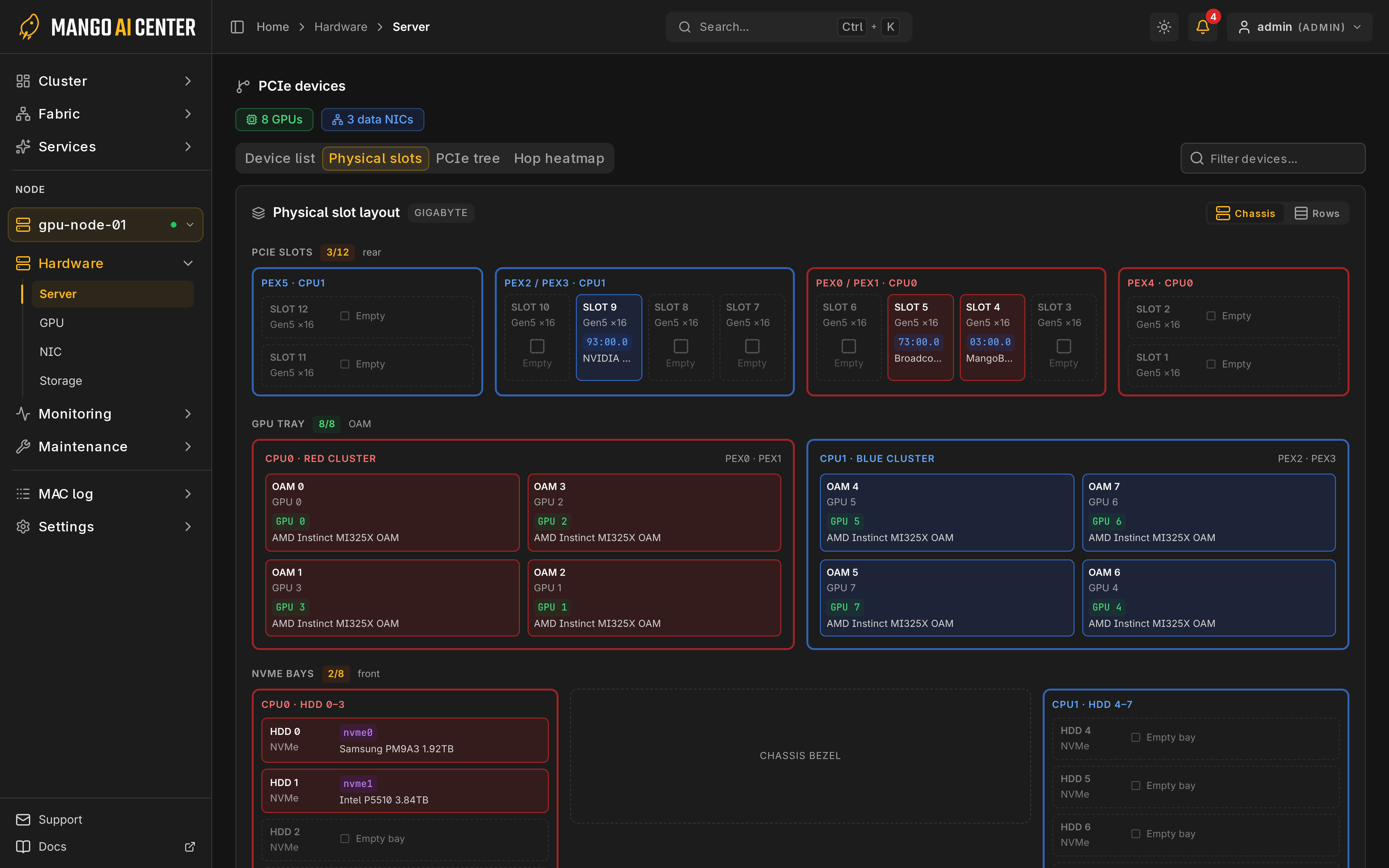Open the admin user menu dropdown

1300,27
